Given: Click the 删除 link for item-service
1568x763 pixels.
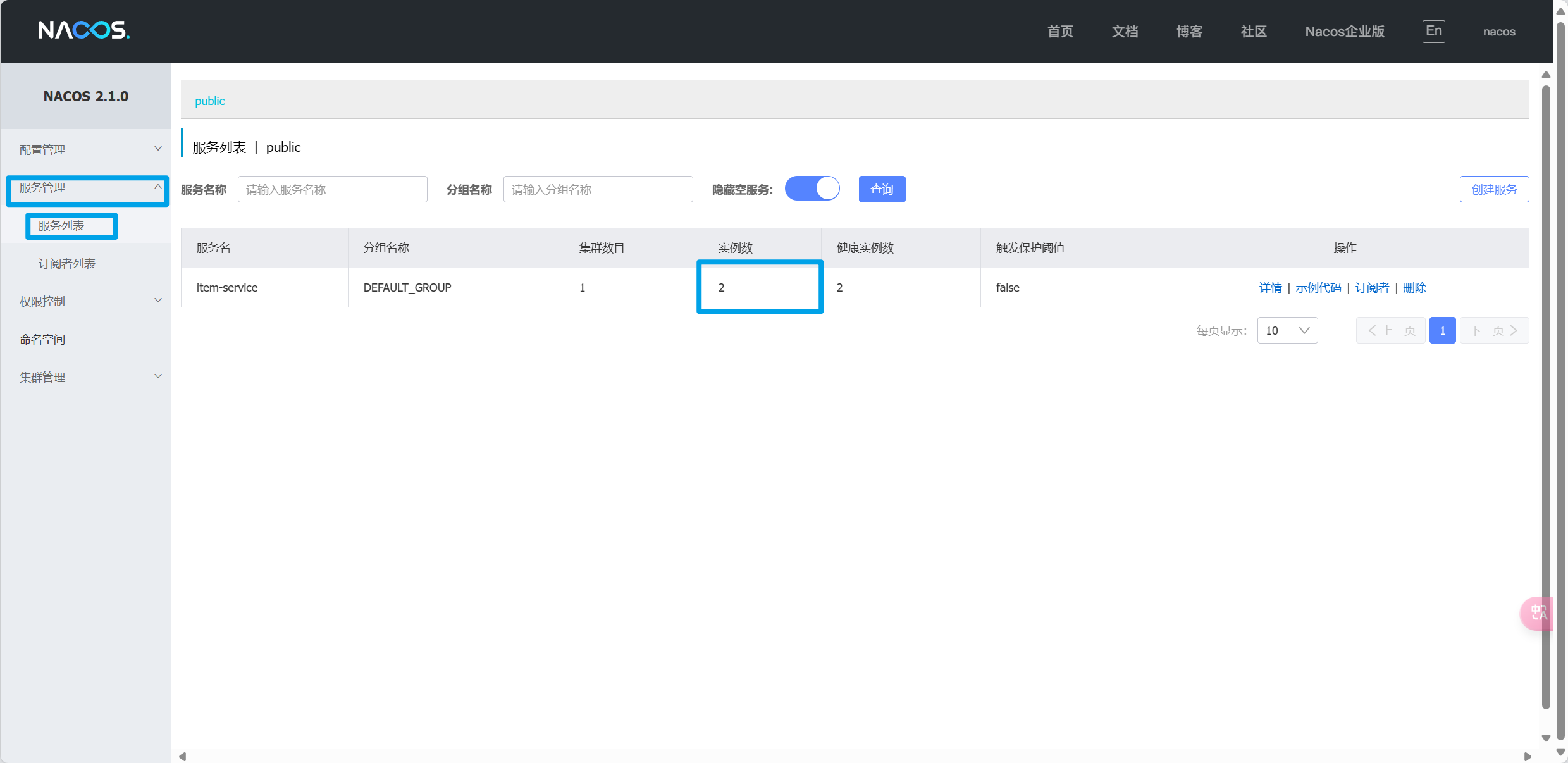Looking at the screenshot, I should click(1414, 288).
